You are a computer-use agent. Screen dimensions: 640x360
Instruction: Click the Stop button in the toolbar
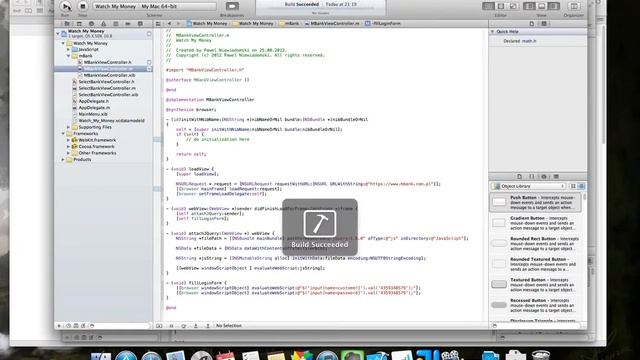coord(82,6)
